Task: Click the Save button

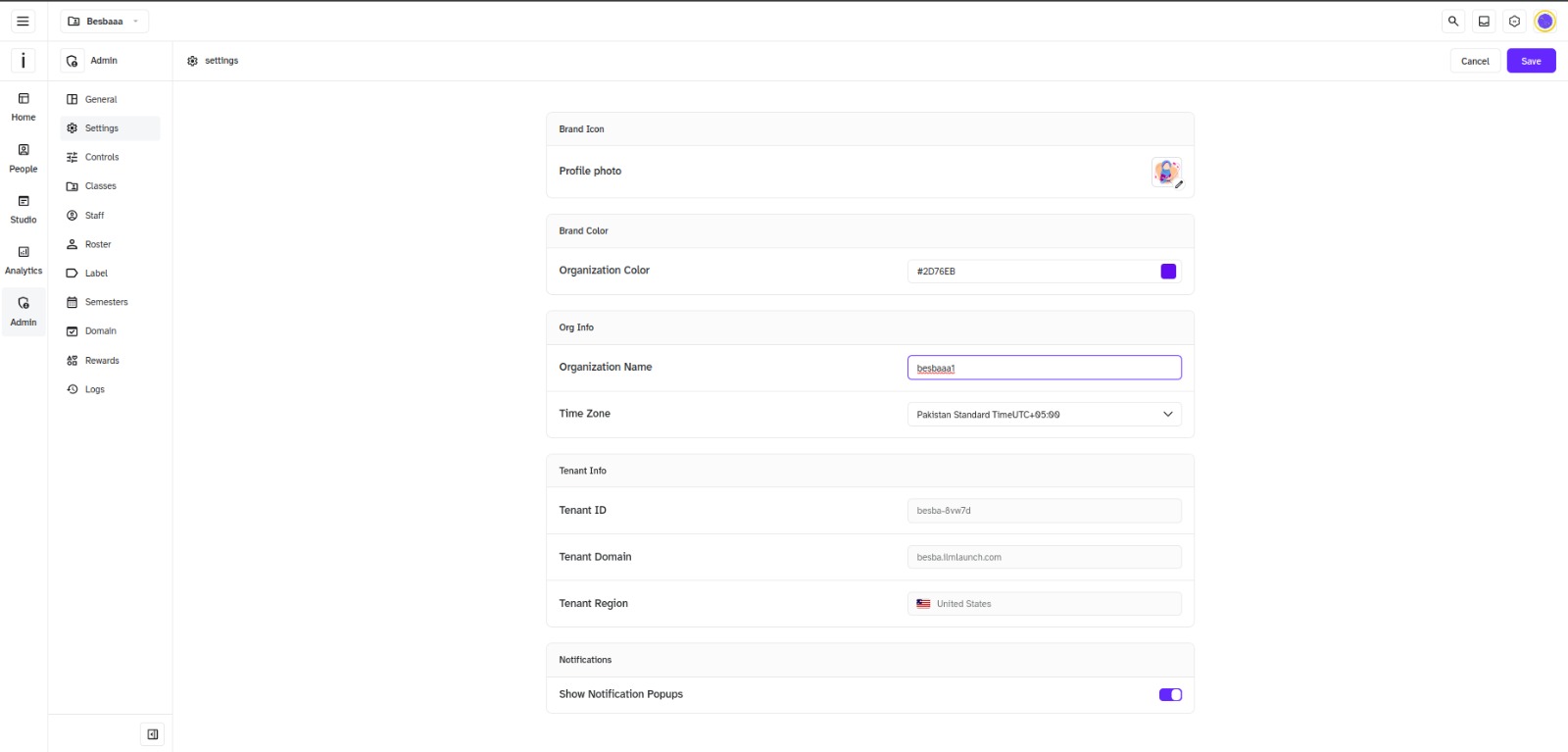Action: [x=1531, y=61]
